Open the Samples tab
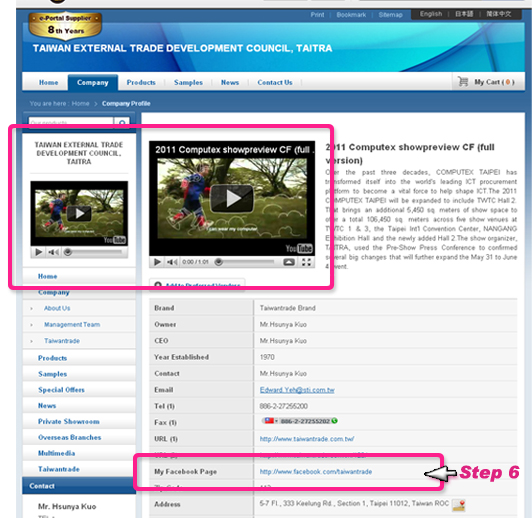 click(x=188, y=82)
